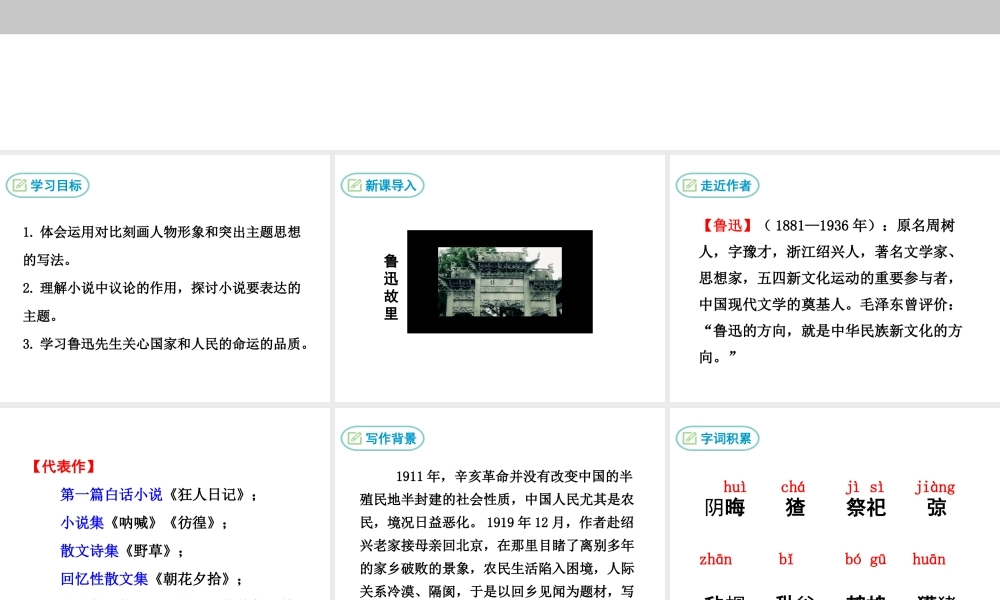Click the word 阴晦

pyautogui.click(x=725, y=508)
